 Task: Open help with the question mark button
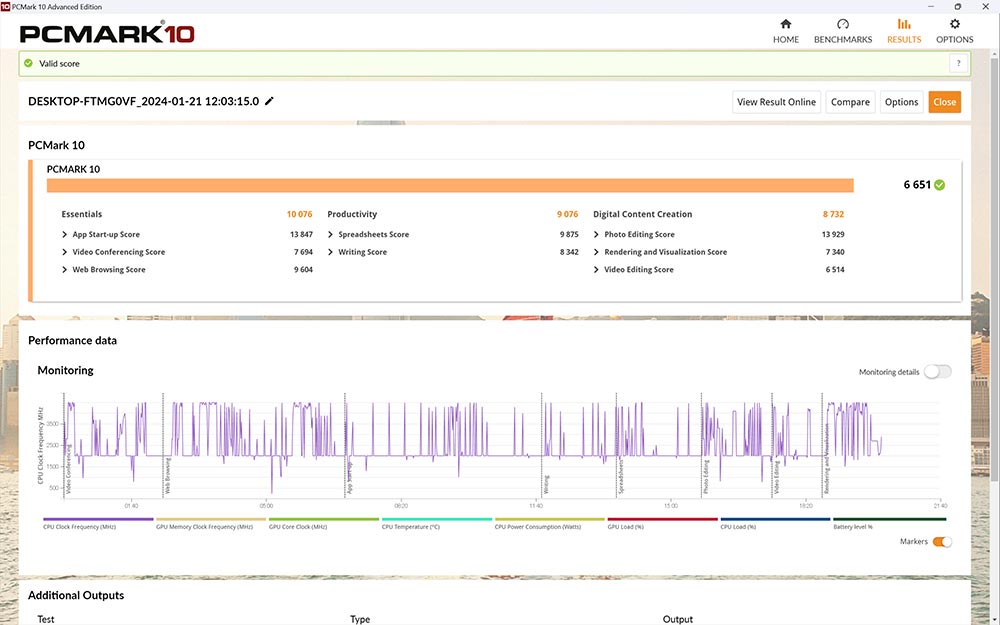point(958,63)
